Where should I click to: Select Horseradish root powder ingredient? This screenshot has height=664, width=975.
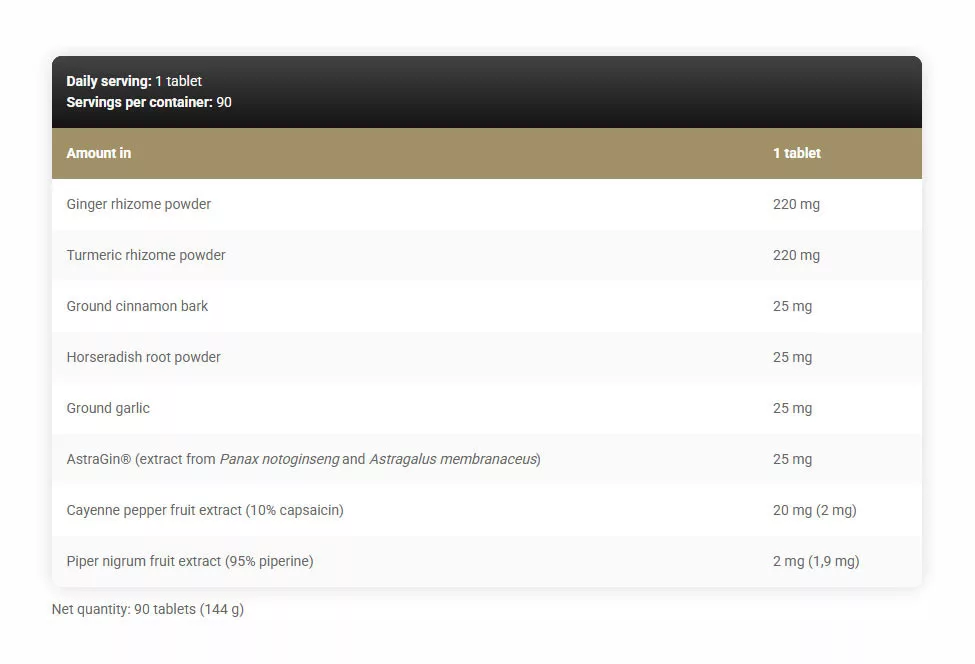point(143,357)
